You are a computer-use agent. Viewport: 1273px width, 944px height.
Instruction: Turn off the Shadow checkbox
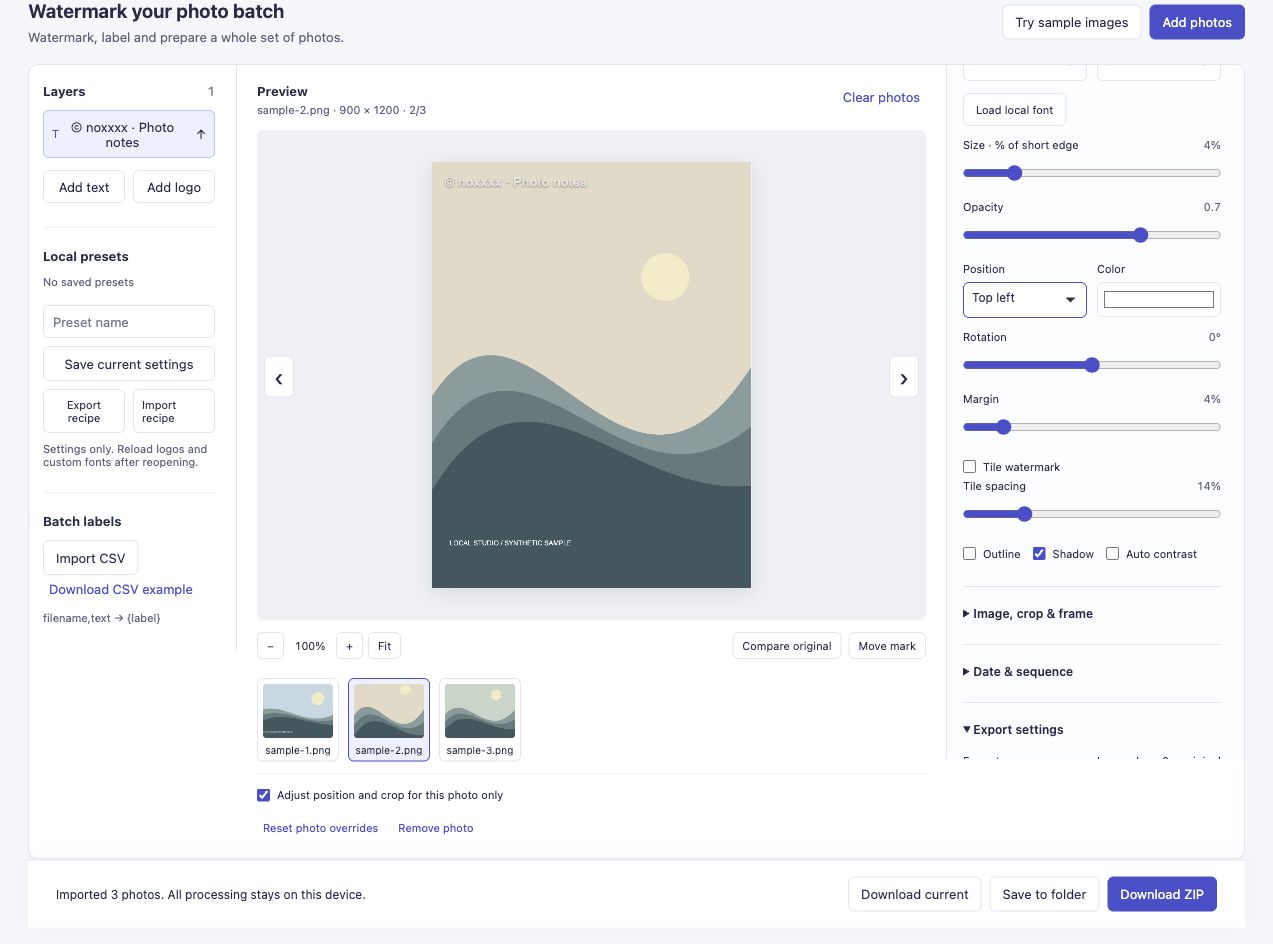(1039, 554)
